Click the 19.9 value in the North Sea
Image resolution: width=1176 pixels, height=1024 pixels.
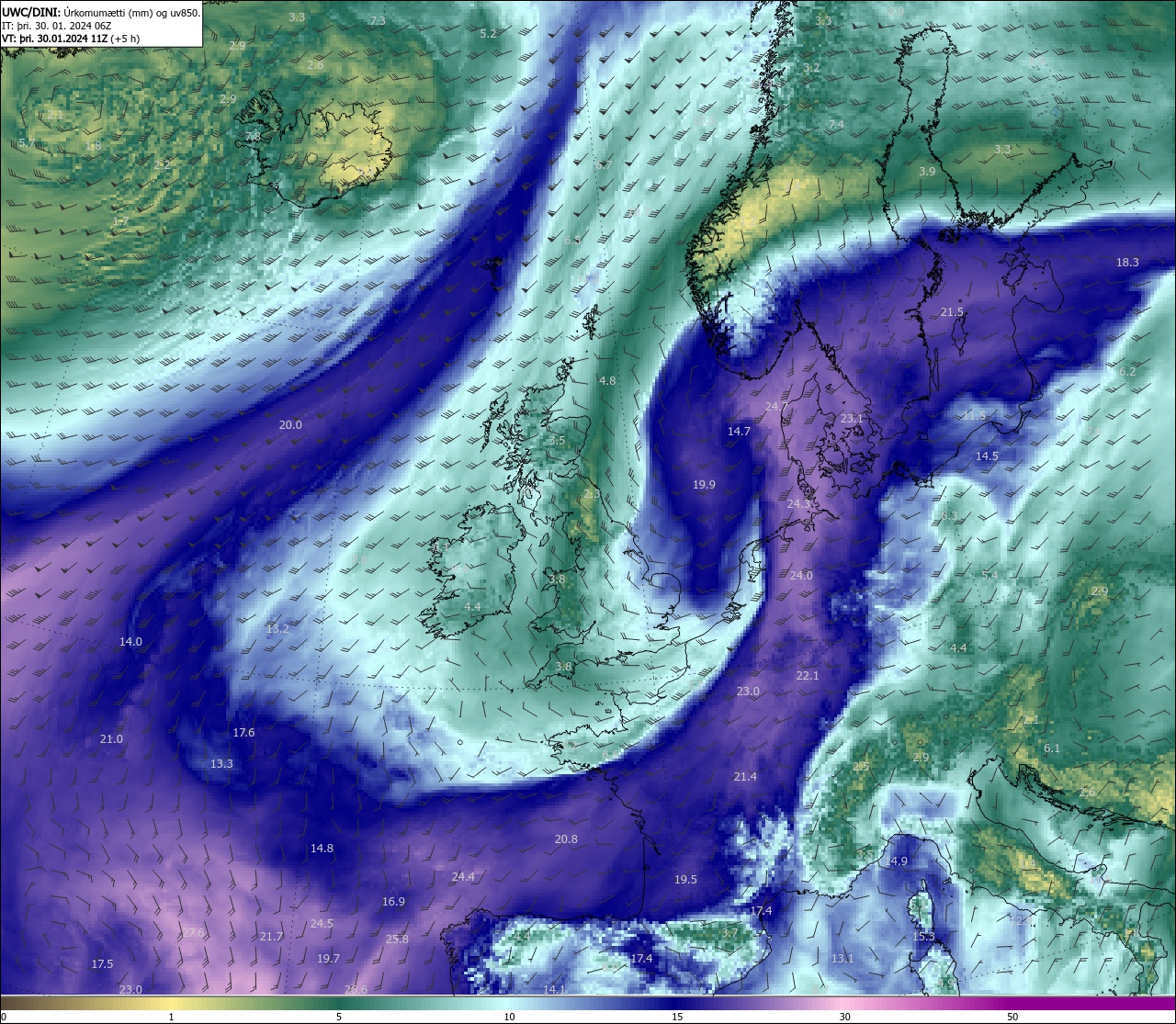click(x=704, y=485)
